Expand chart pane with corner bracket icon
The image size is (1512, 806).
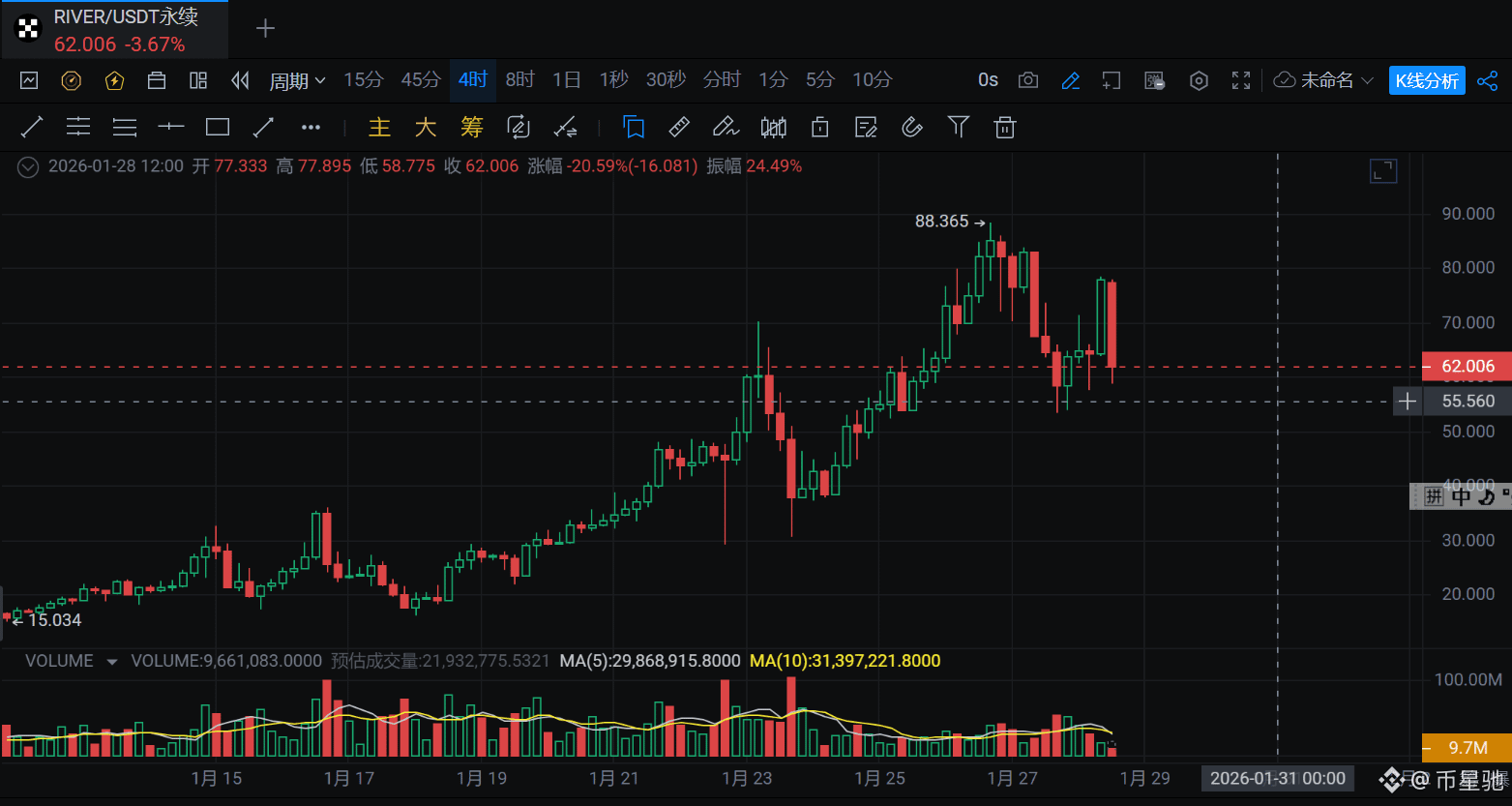1383,171
